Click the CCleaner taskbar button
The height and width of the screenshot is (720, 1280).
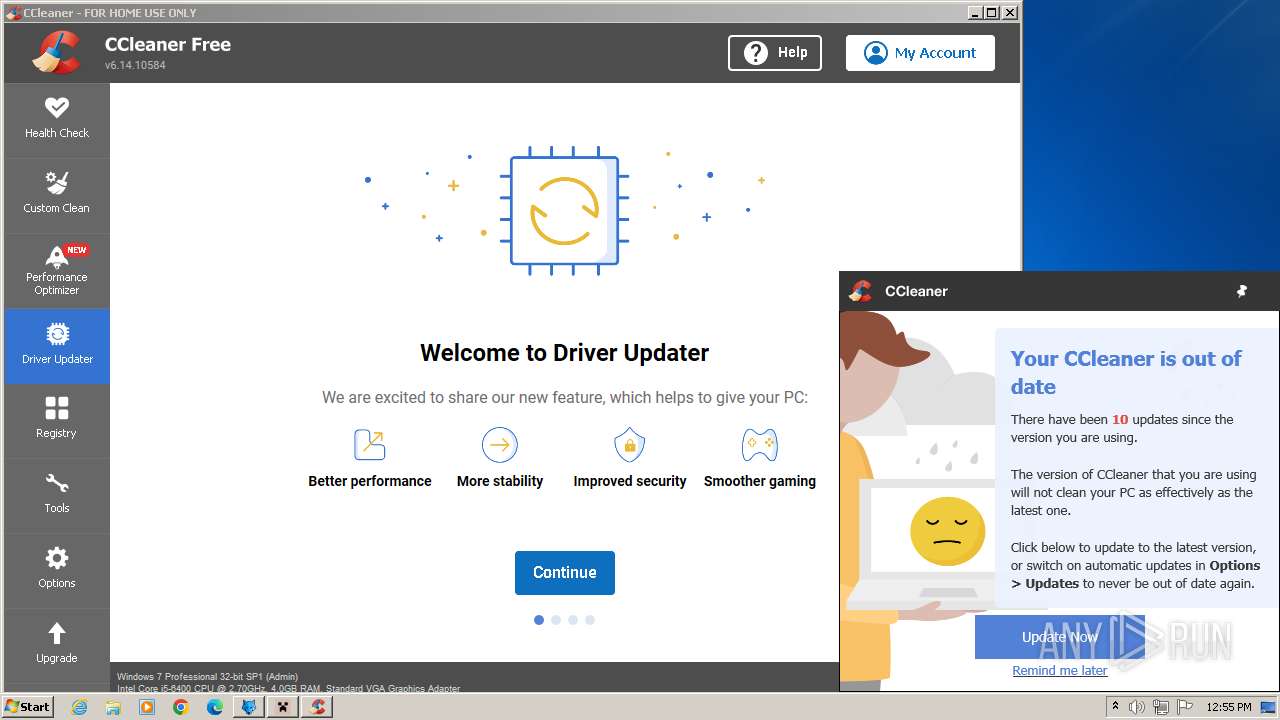[317, 707]
